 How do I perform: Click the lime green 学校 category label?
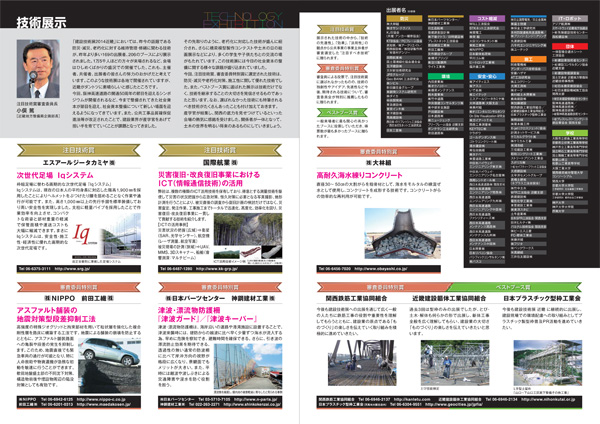pos(570,133)
